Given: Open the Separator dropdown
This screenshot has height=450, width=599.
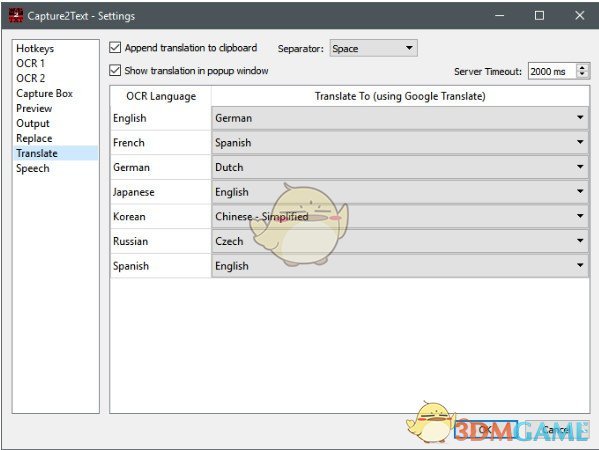Looking at the screenshot, I should (x=373, y=49).
